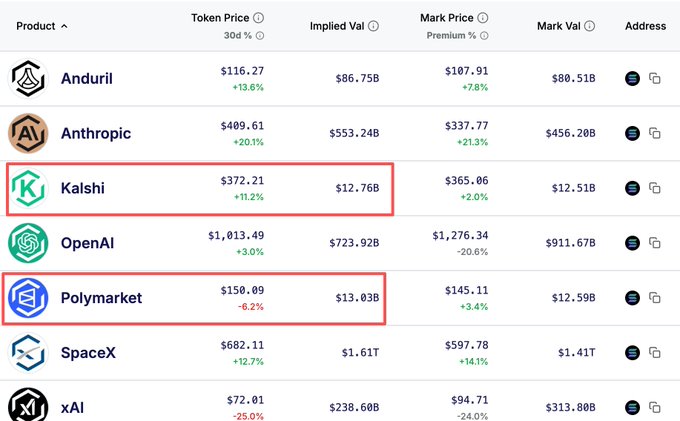Copy the Anthropic token address
Image resolution: width=680 pixels, height=421 pixels.
[x=655, y=133]
